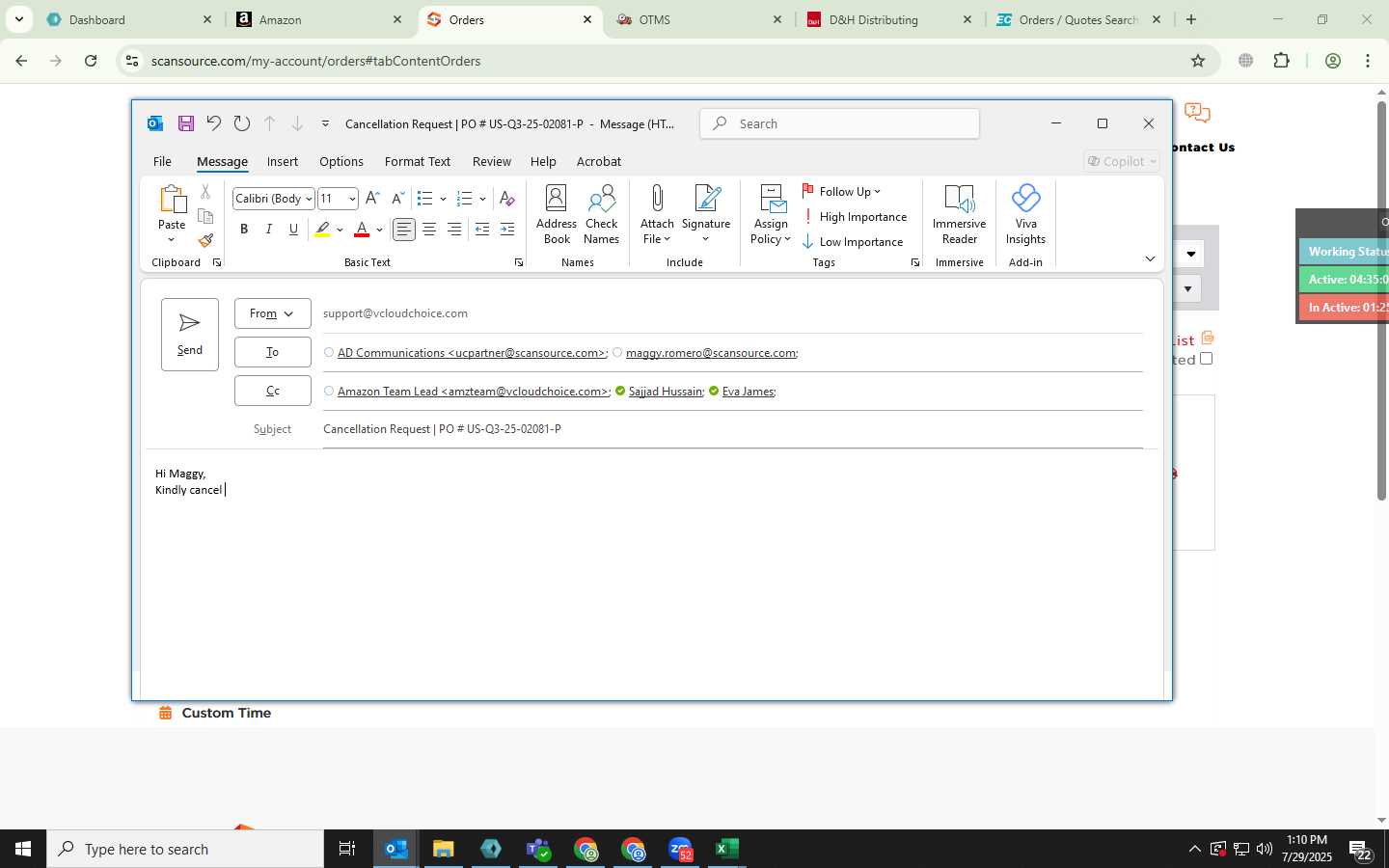Decrease the paragraph indent
Viewport: 1389px width, 868px height.
[x=482, y=230]
